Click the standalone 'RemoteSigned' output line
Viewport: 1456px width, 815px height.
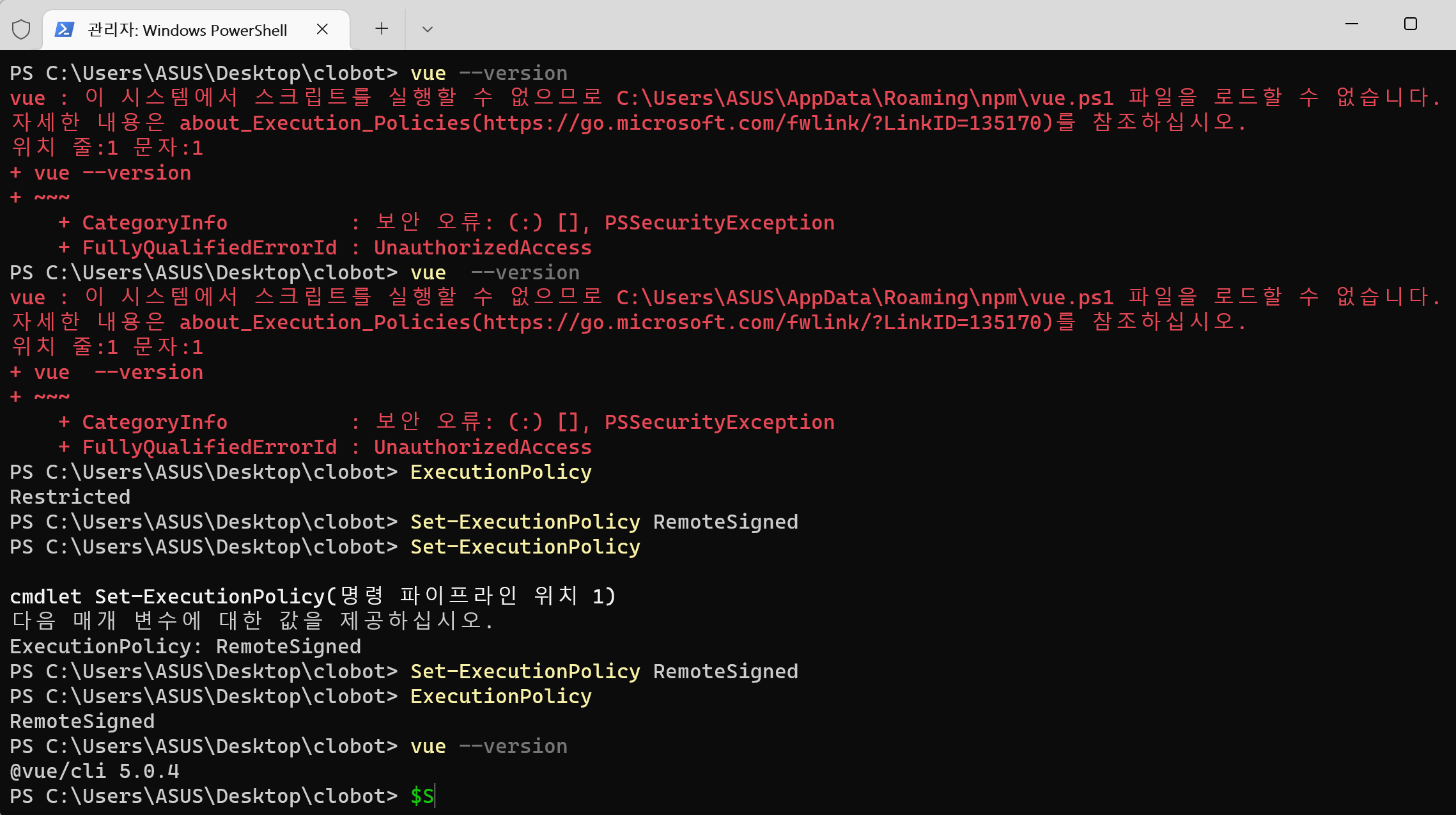tap(82, 721)
